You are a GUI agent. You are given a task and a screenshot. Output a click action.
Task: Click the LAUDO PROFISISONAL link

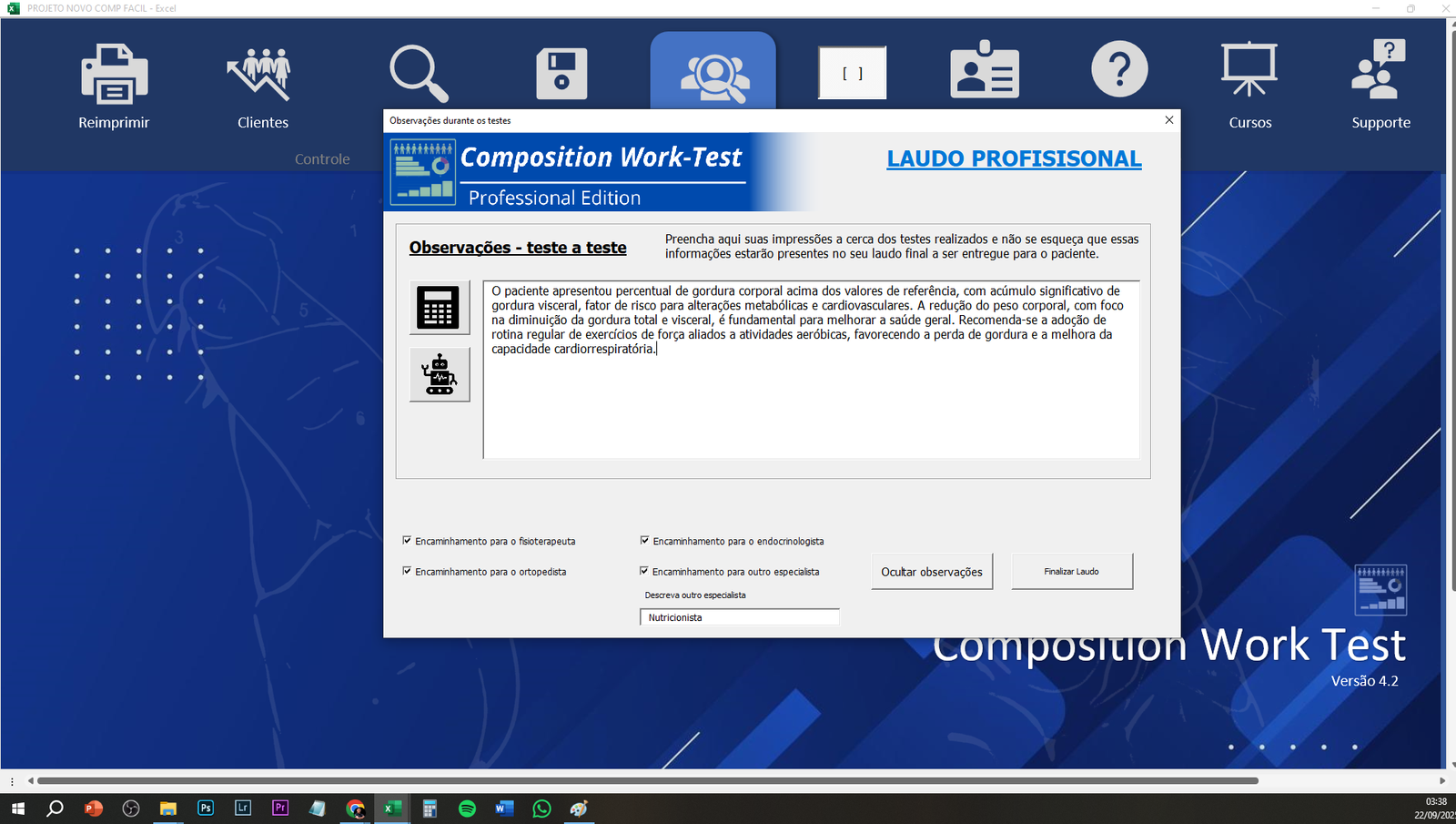1014,158
